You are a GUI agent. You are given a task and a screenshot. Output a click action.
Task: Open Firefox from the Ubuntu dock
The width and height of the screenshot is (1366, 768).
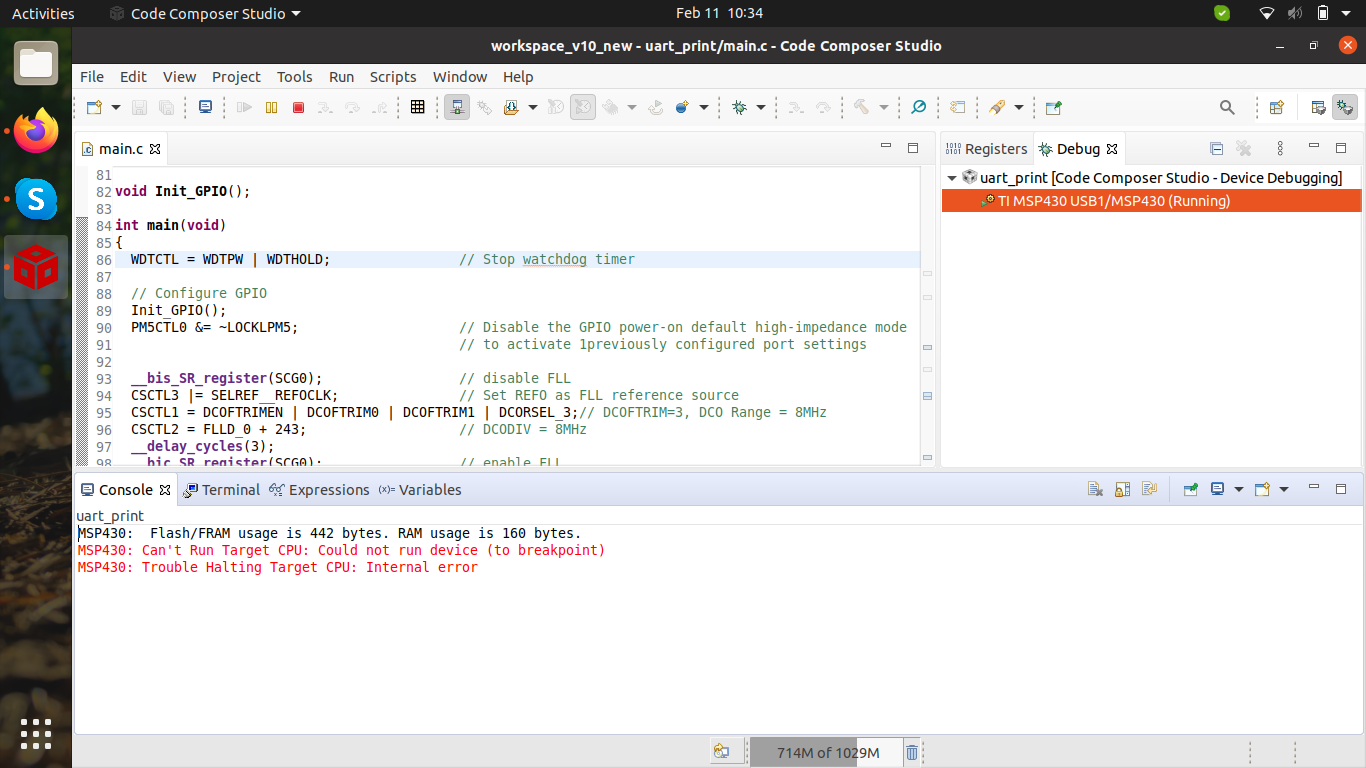(x=36, y=131)
